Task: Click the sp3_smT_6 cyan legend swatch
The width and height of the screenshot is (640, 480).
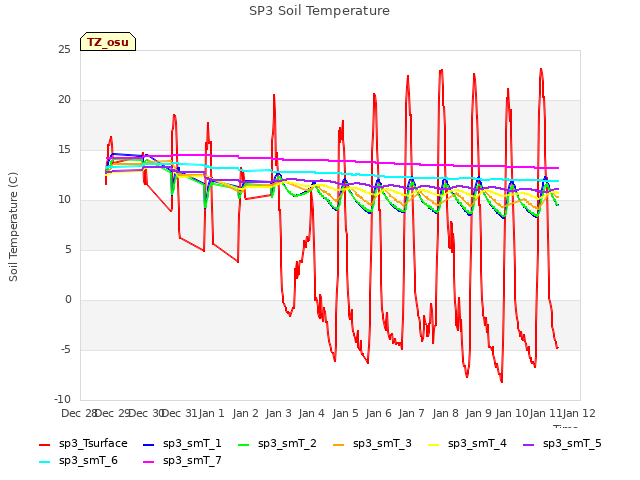Action: [x=44, y=462]
